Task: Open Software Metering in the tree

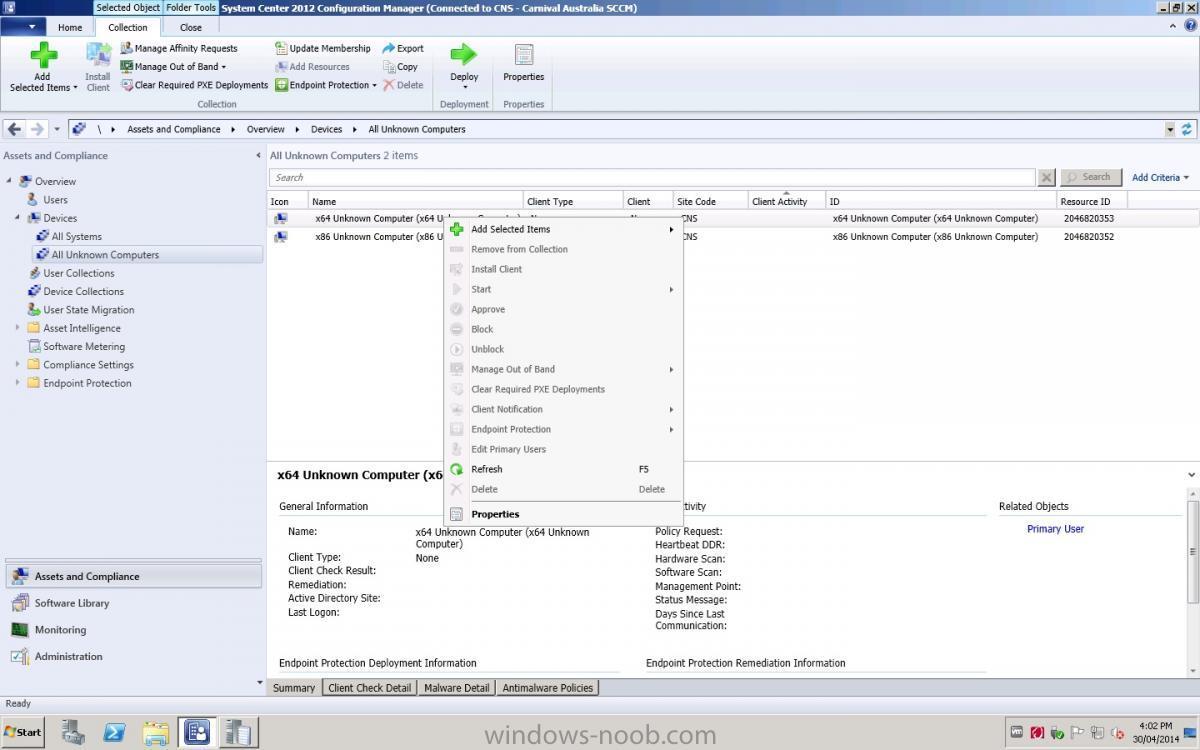Action: (84, 346)
